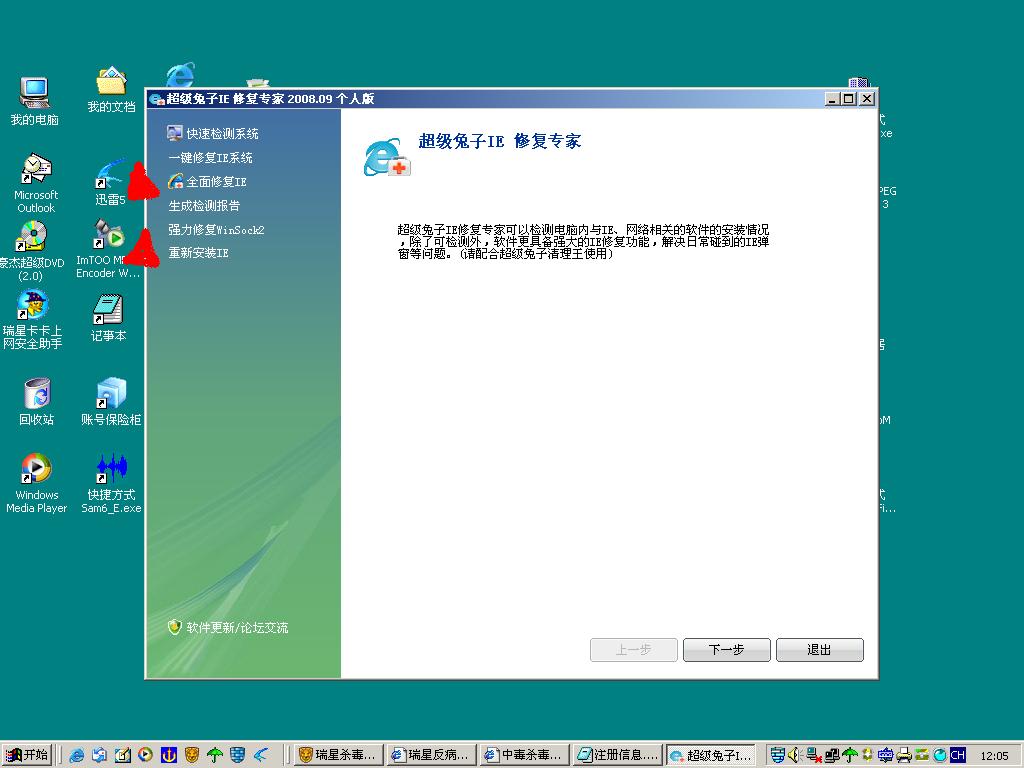Switch to 注册信息 taskbar window
This screenshot has width=1024, height=768.
[x=617, y=755]
